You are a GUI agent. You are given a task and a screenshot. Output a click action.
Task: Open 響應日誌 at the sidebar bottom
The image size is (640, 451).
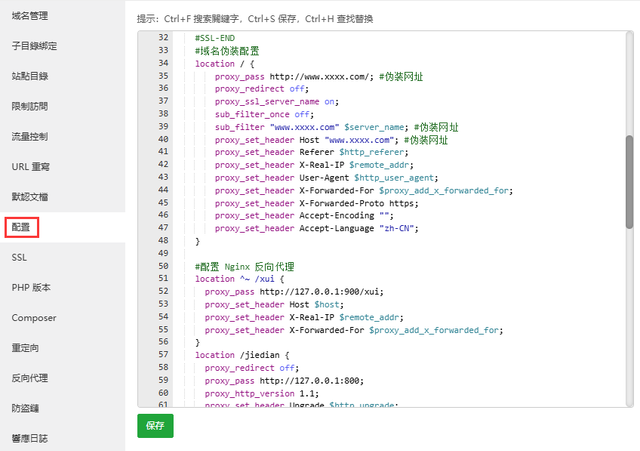coord(30,438)
